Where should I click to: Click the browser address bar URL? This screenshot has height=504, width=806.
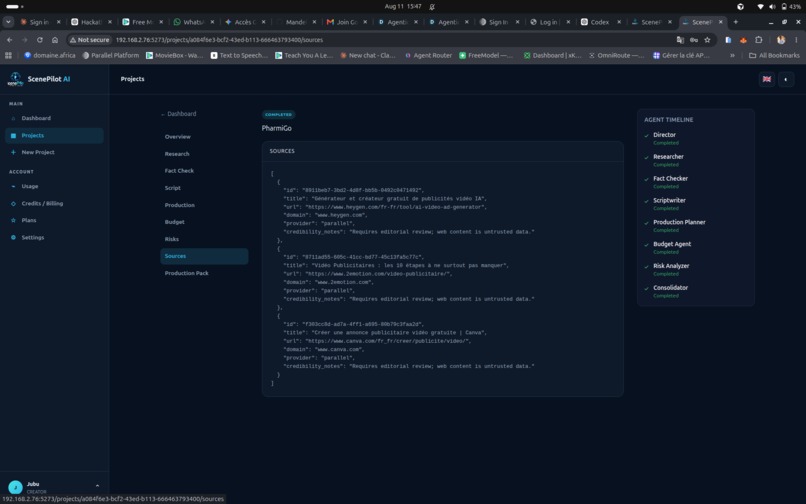tap(219, 40)
